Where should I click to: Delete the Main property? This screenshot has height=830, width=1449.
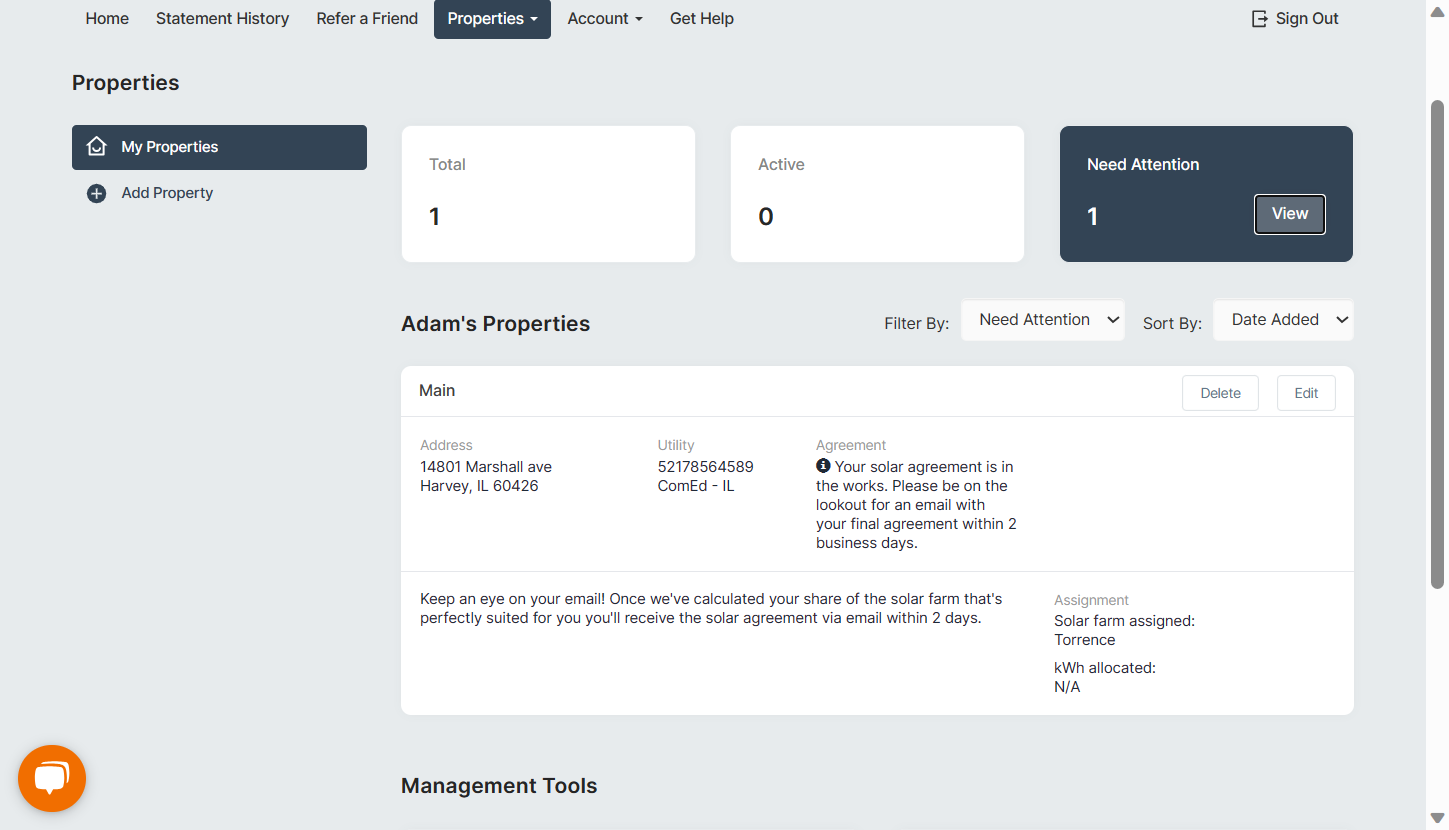(1220, 393)
